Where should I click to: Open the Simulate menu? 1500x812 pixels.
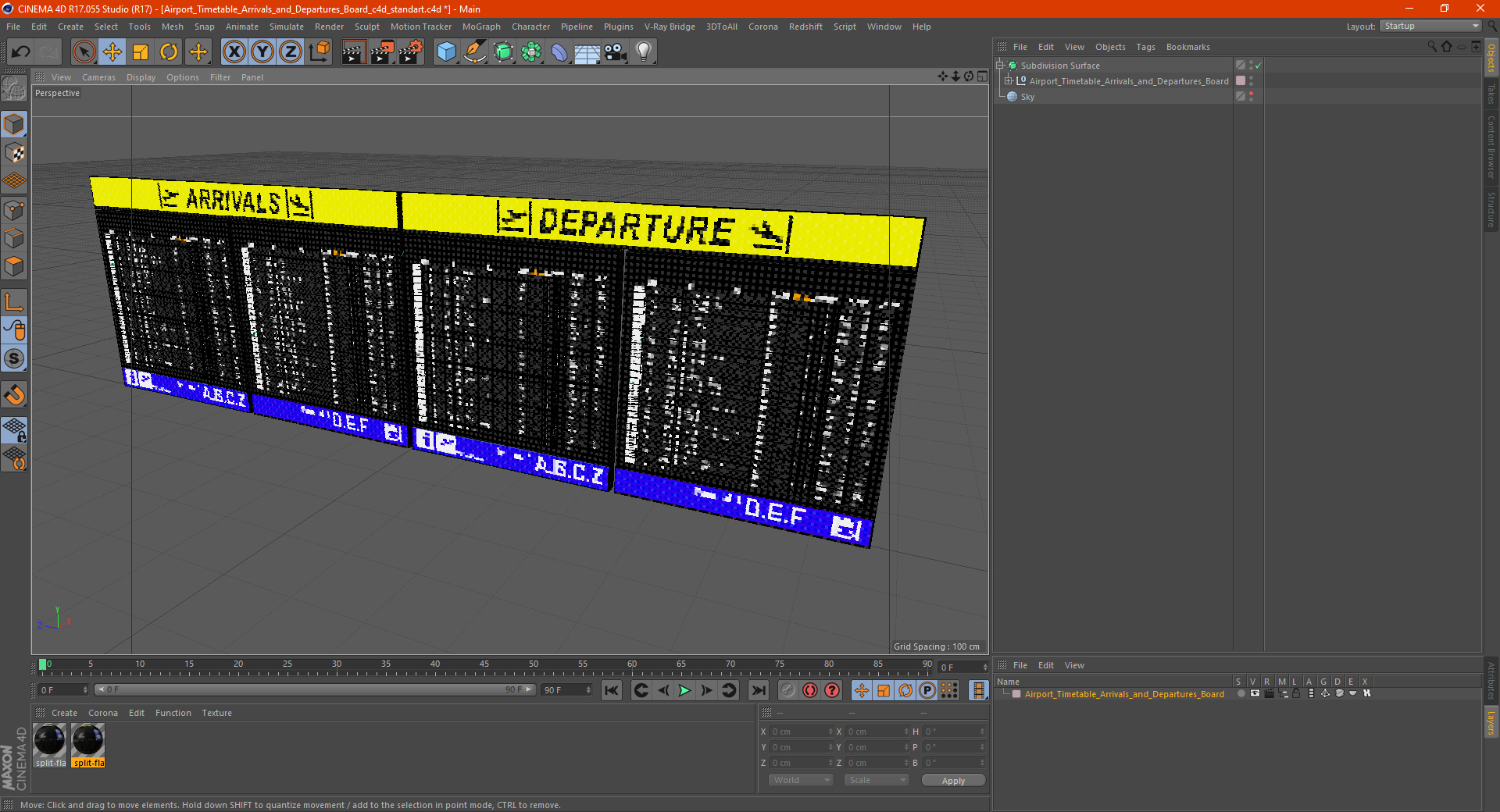tap(287, 27)
